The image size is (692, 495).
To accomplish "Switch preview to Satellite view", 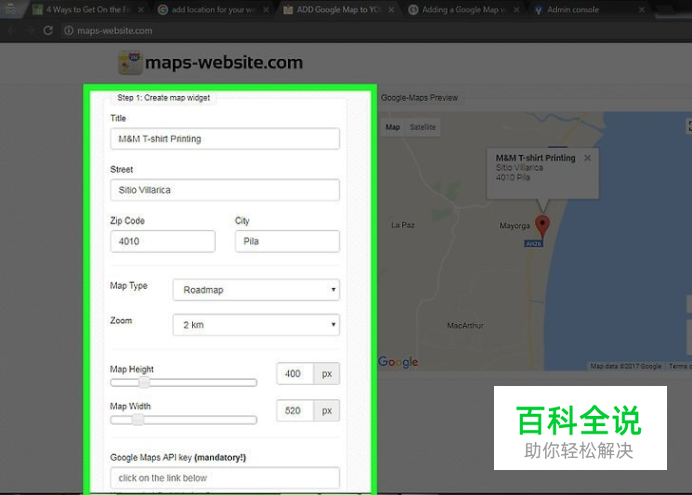I will [x=422, y=127].
